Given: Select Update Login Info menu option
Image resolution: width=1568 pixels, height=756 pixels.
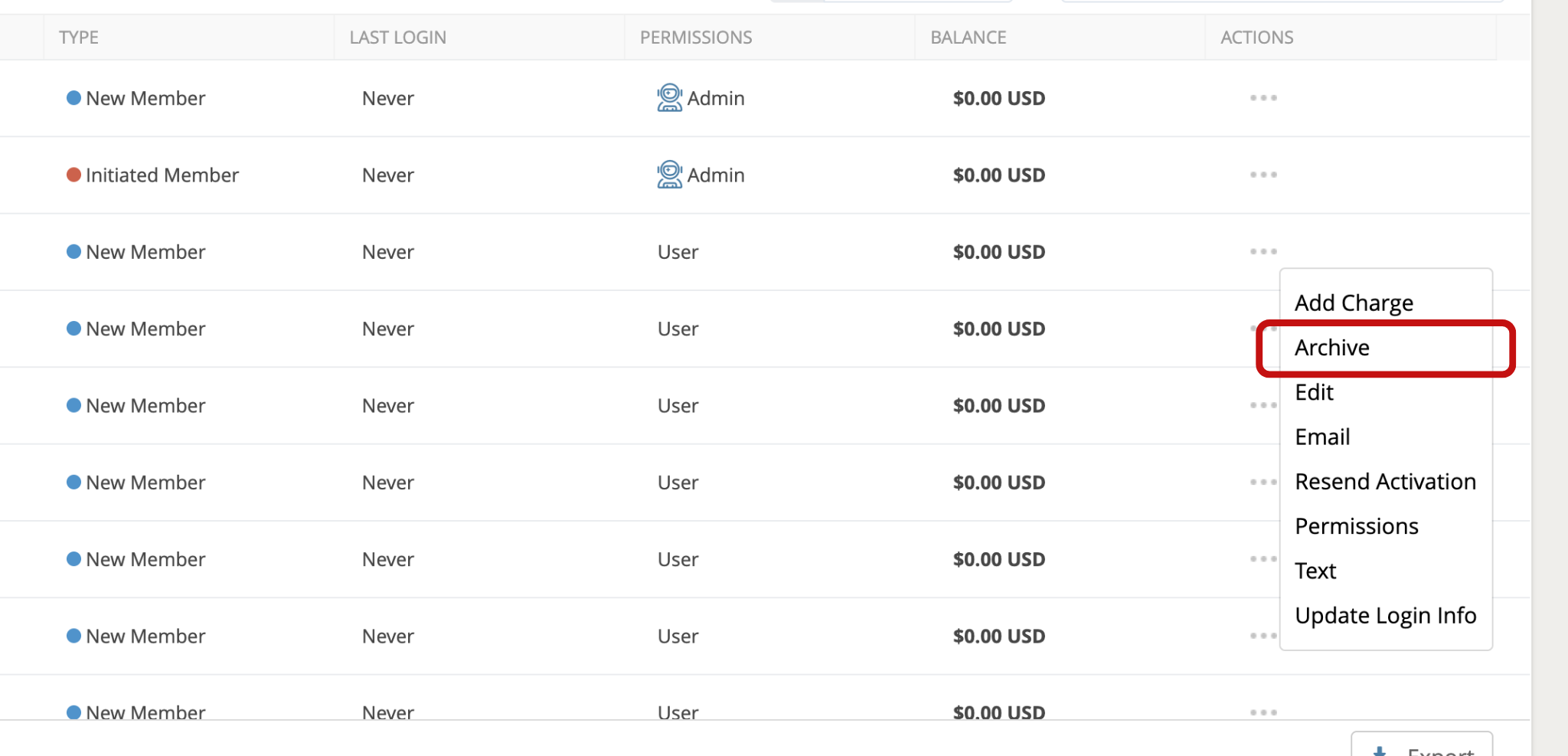Looking at the screenshot, I should pyautogui.click(x=1385, y=616).
